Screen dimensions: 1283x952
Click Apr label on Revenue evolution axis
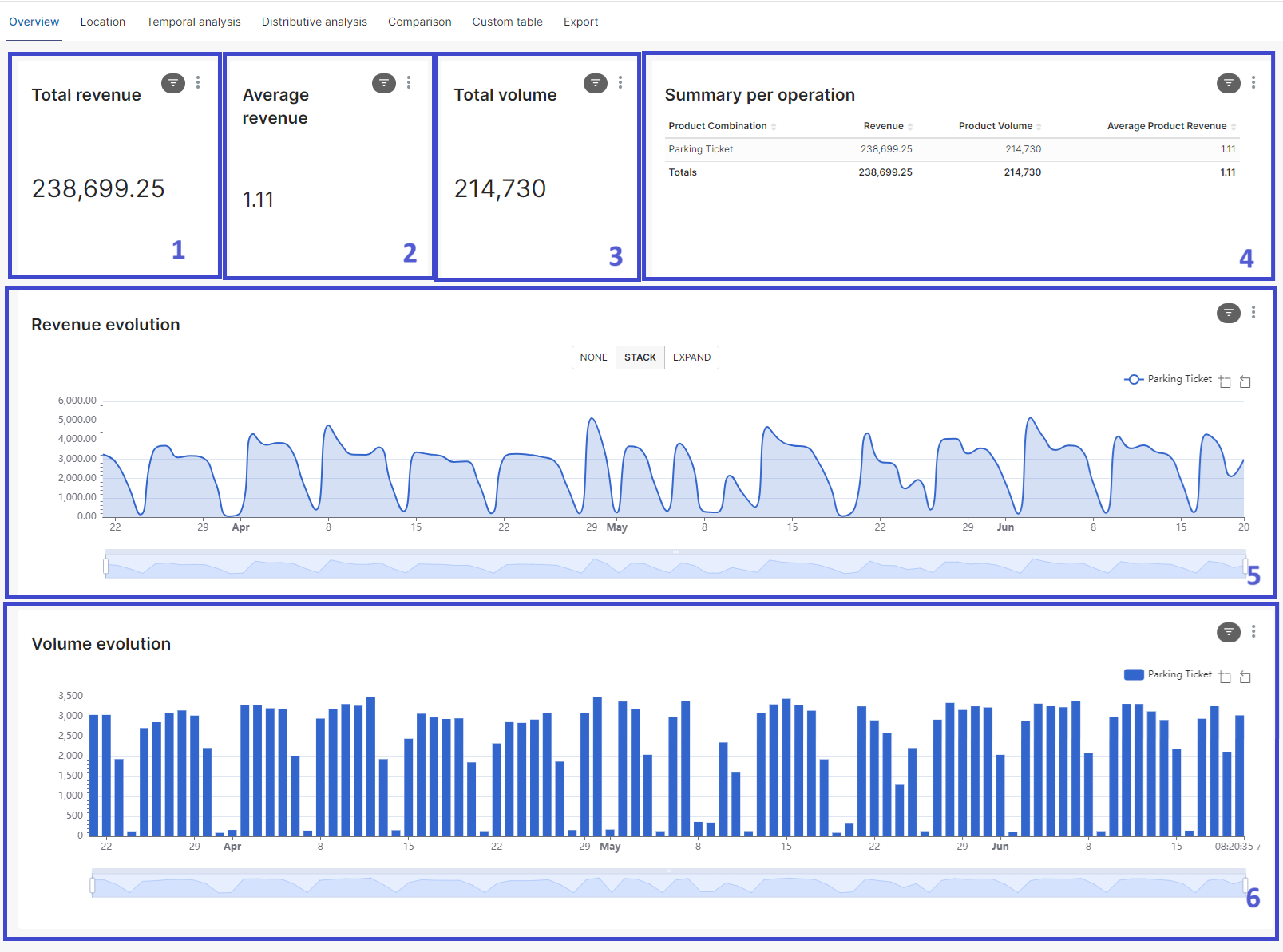(240, 527)
